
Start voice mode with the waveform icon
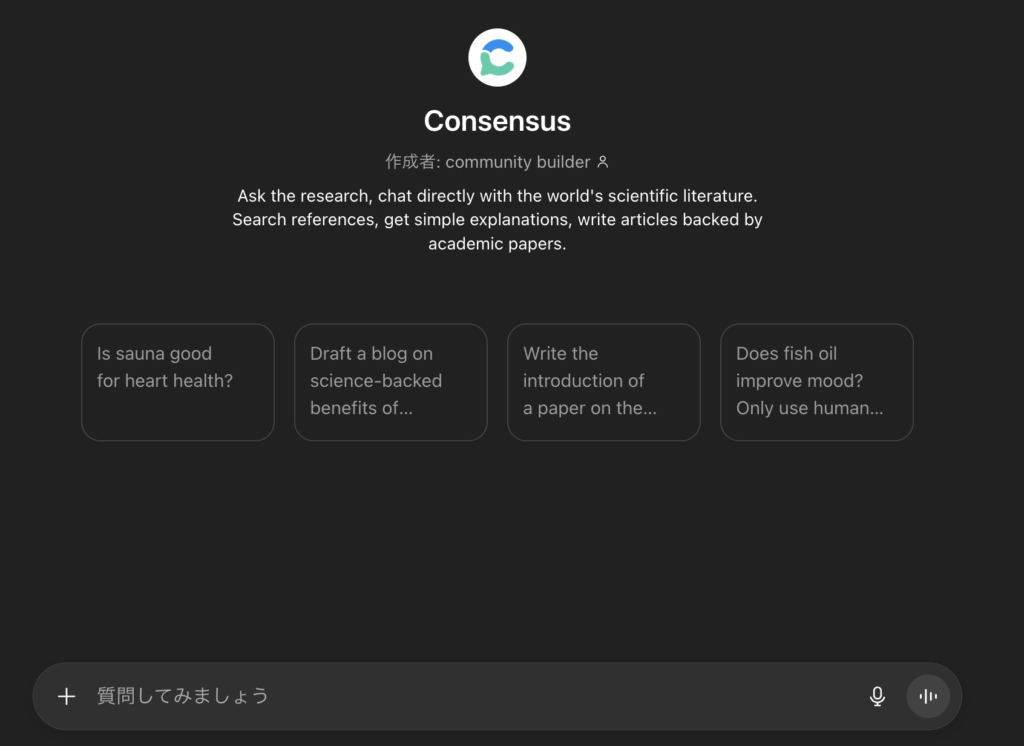(928, 696)
